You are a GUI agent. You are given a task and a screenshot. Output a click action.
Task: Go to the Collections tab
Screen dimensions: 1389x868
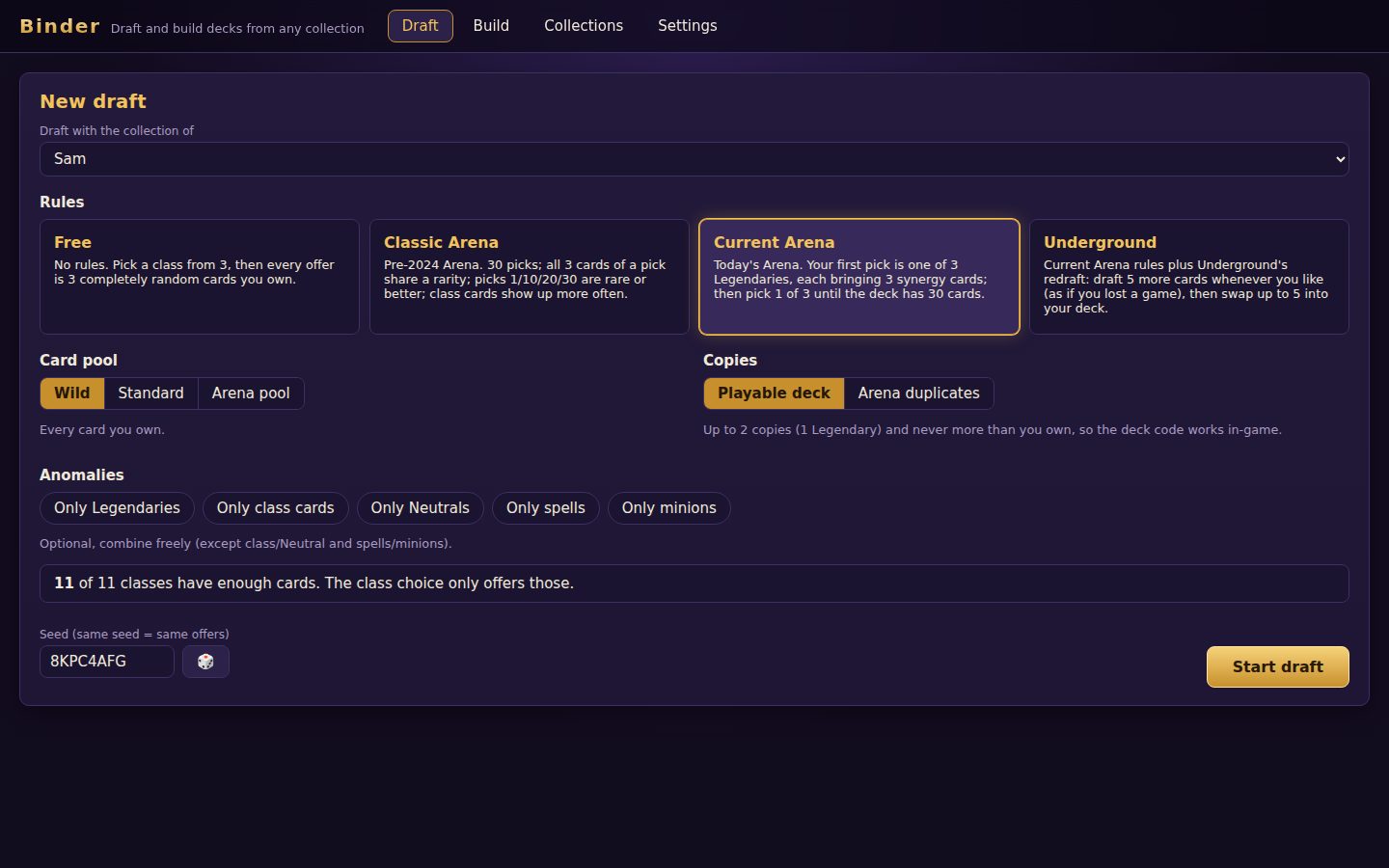[584, 26]
